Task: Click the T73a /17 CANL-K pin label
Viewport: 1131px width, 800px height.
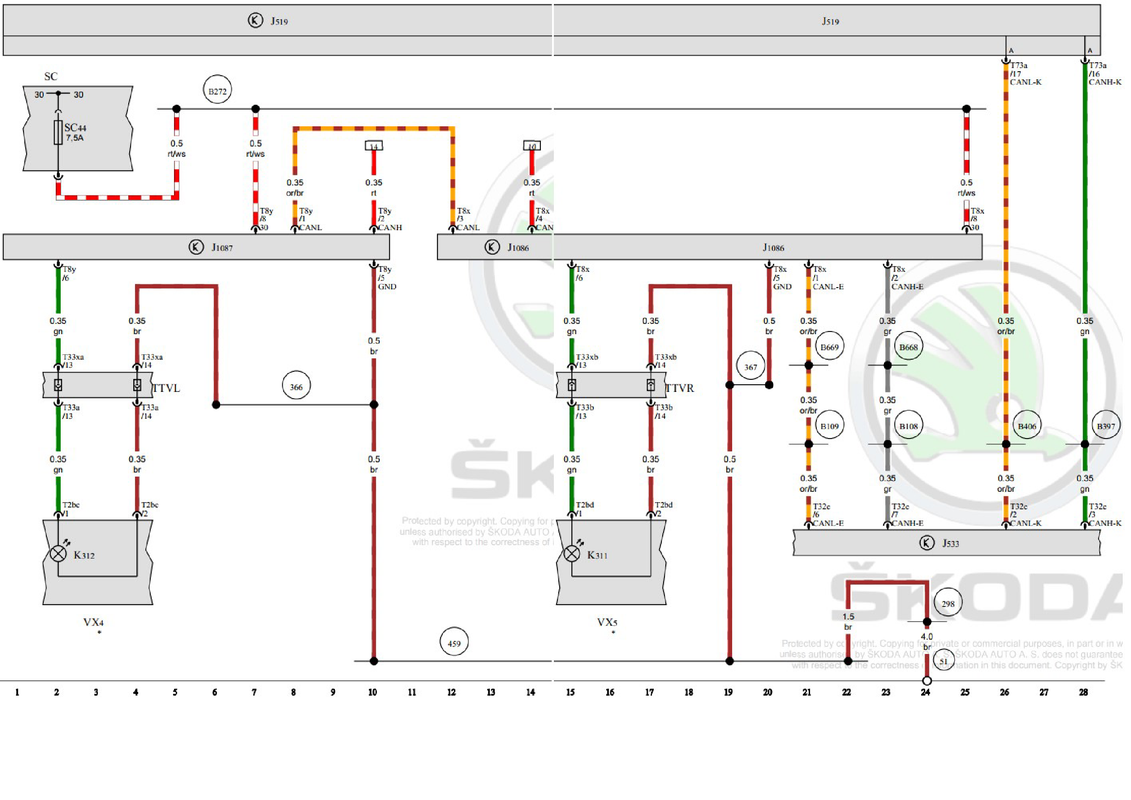Action: [1026, 74]
